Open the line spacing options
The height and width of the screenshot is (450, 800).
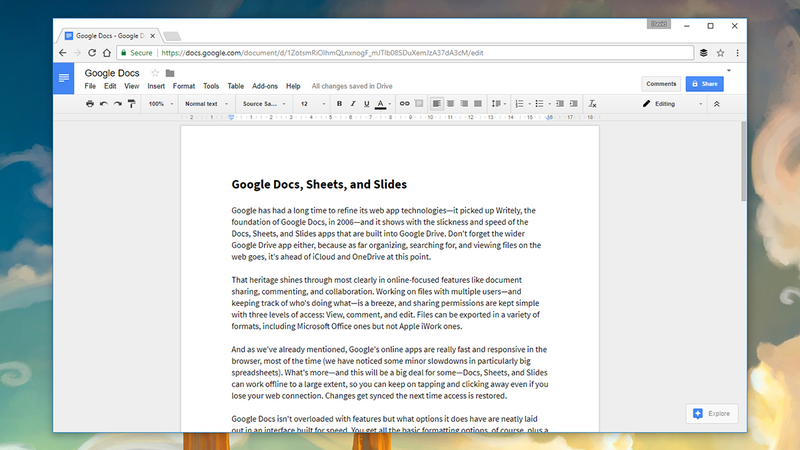pos(498,104)
